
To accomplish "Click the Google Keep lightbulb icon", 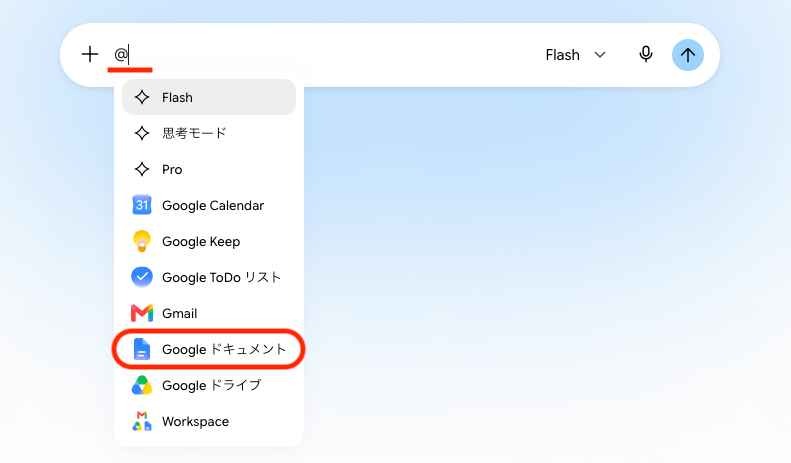I will coord(142,241).
